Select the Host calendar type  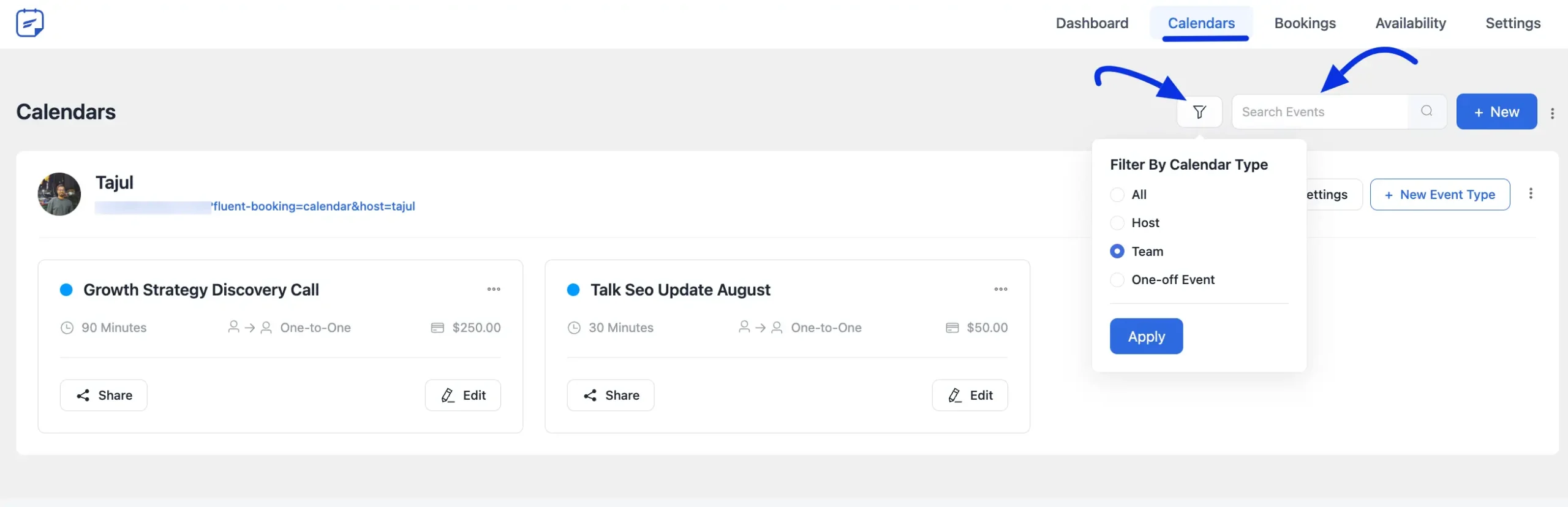[1117, 222]
